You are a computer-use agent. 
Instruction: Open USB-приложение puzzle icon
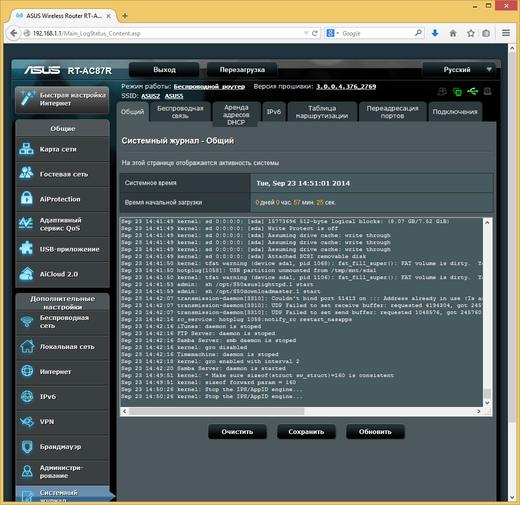(26, 248)
